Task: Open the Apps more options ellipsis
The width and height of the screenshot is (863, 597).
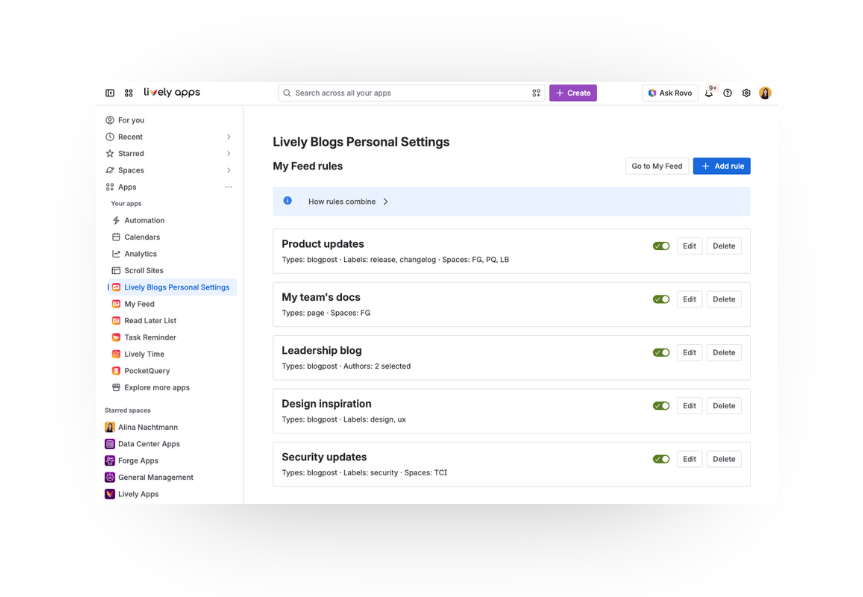Action: 228,187
